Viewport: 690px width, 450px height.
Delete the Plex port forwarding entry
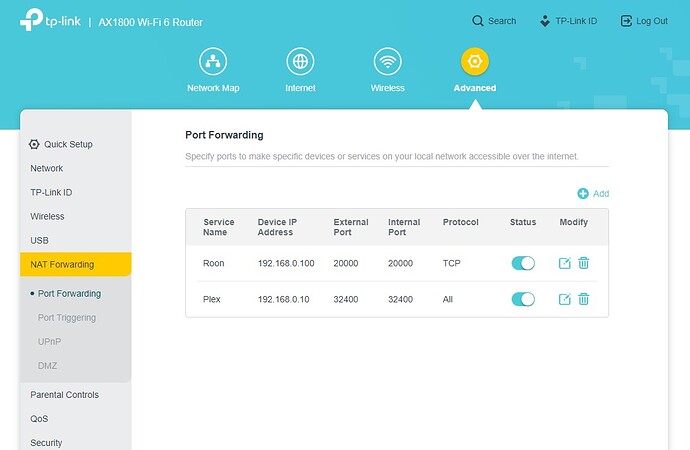pos(584,299)
